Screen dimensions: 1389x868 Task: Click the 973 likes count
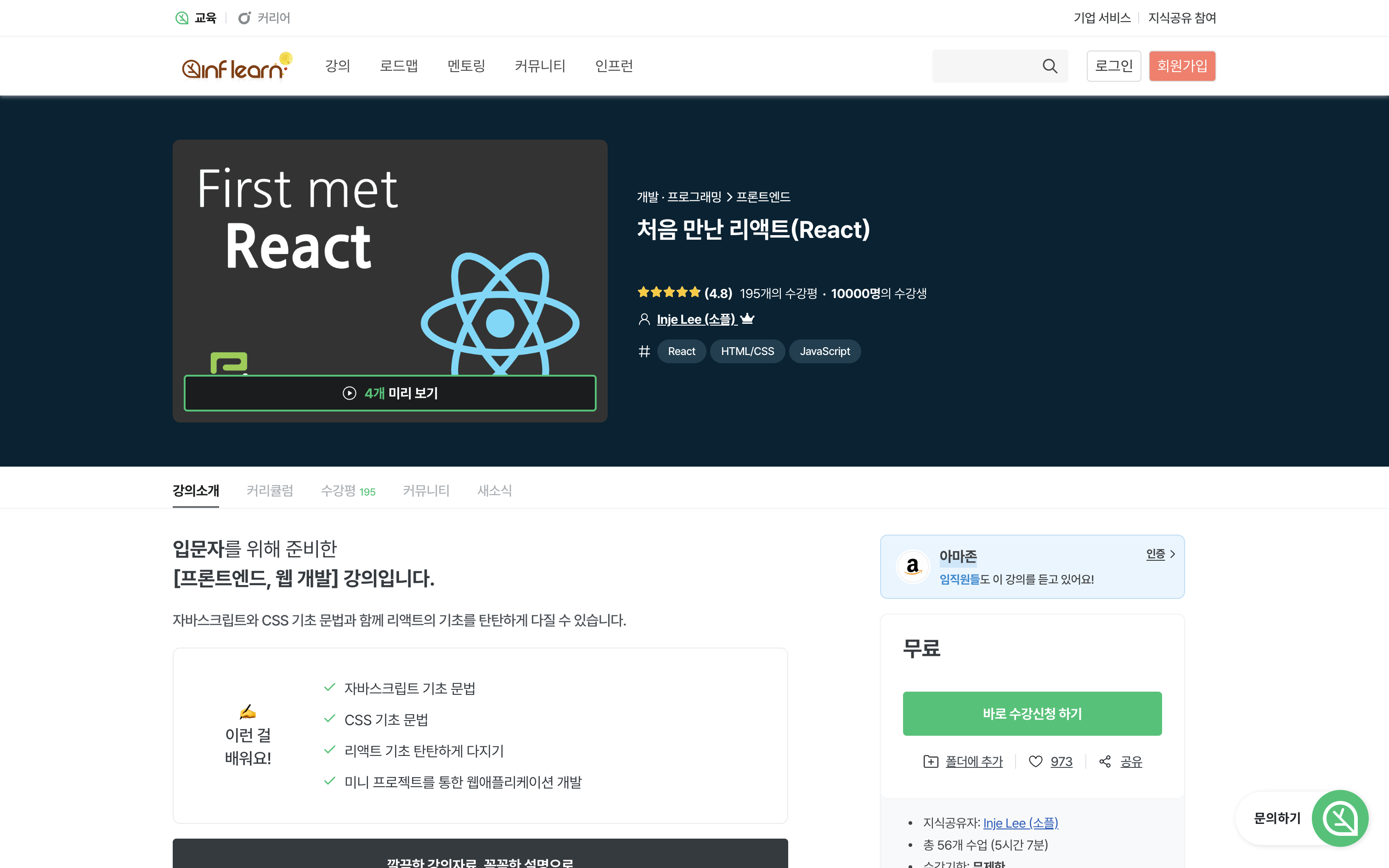pos(1061,761)
